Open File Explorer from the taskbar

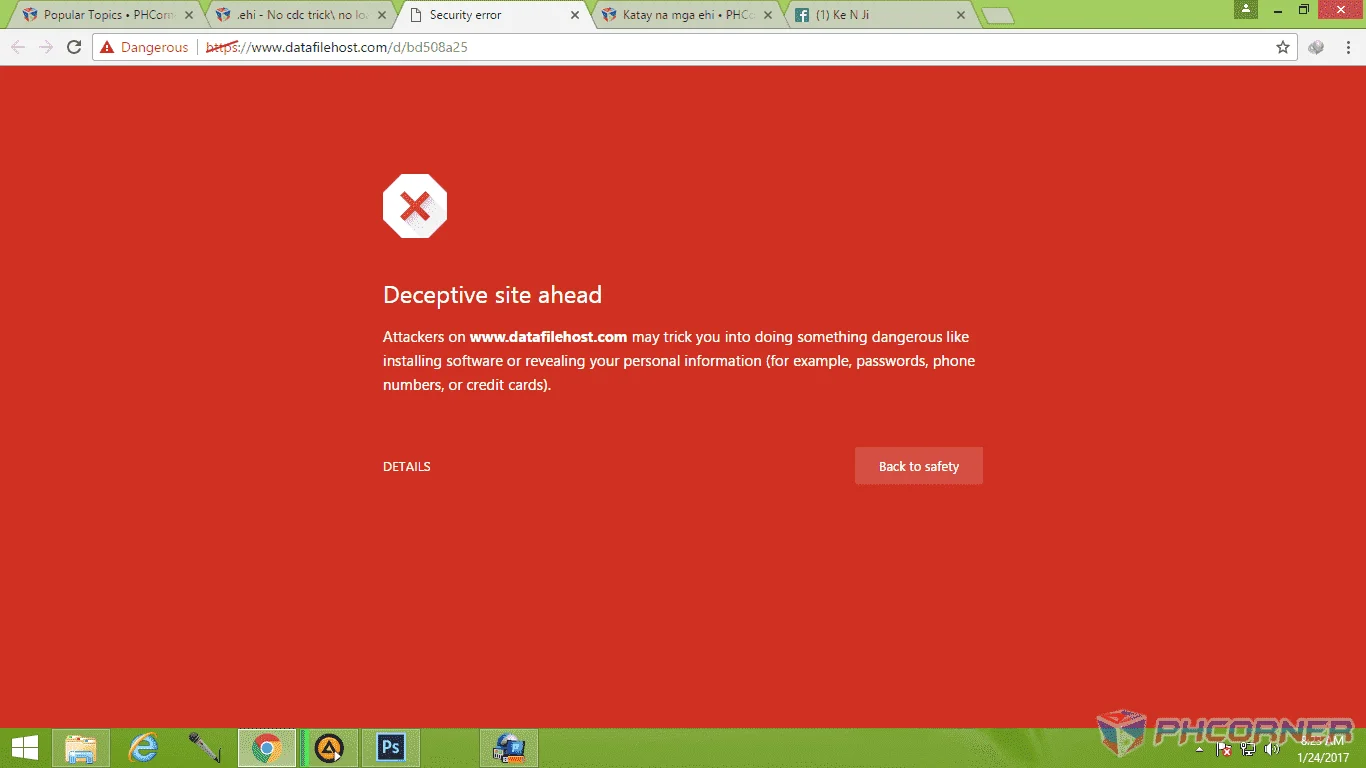pos(81,748)
